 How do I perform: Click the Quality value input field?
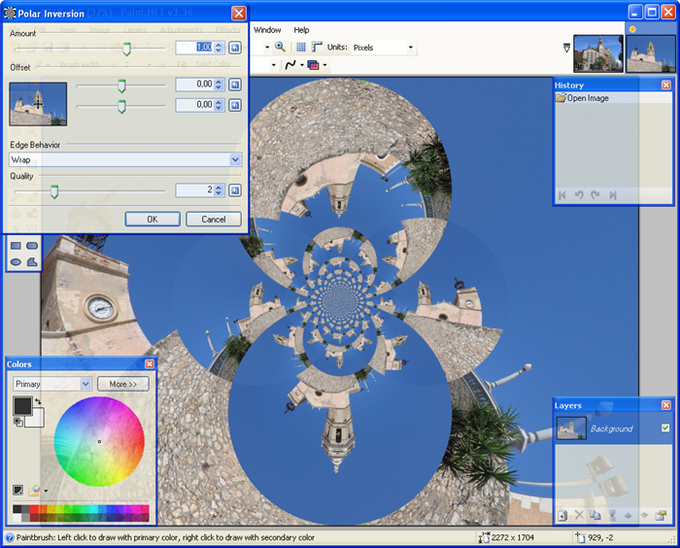[x=195, y=190]
